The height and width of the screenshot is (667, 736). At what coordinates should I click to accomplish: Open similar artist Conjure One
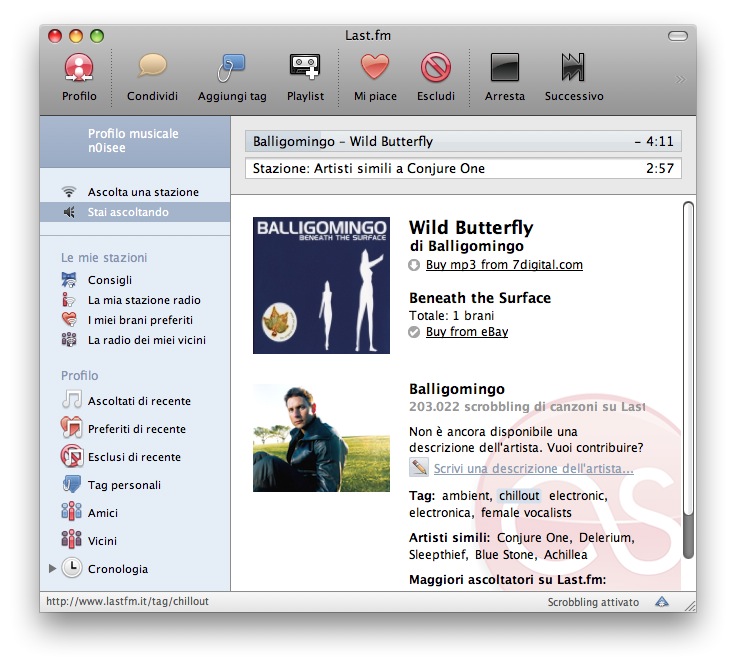[534, 537]
